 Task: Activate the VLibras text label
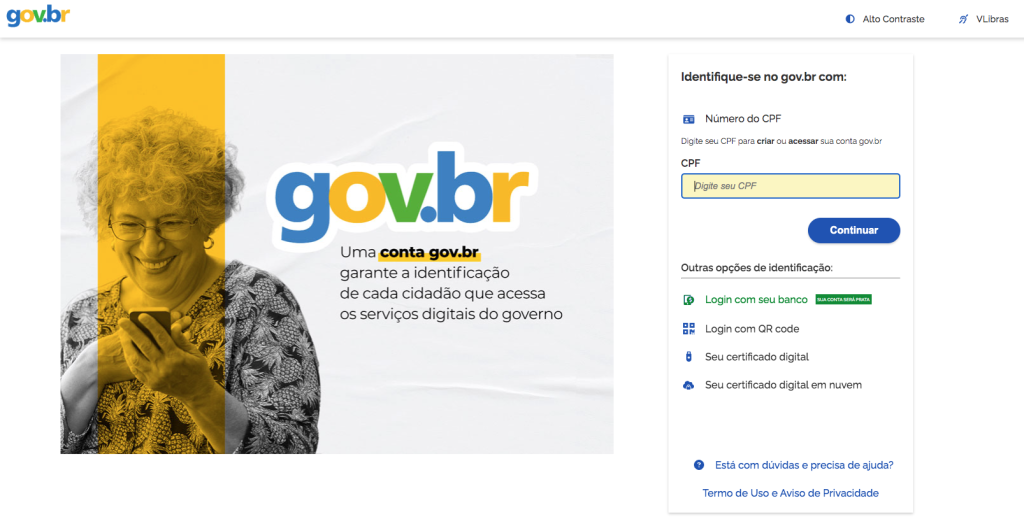[992, 20]
